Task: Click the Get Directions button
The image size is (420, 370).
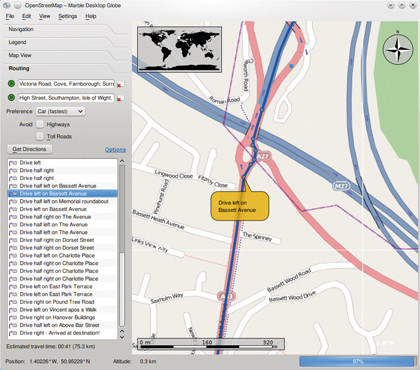Action: (29, 149)
